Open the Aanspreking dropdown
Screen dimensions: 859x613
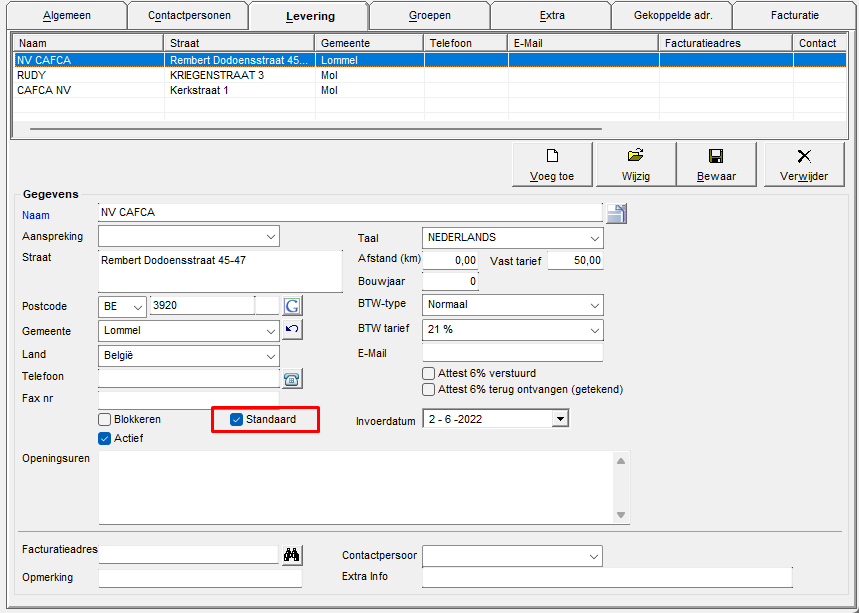pos(271,237)
